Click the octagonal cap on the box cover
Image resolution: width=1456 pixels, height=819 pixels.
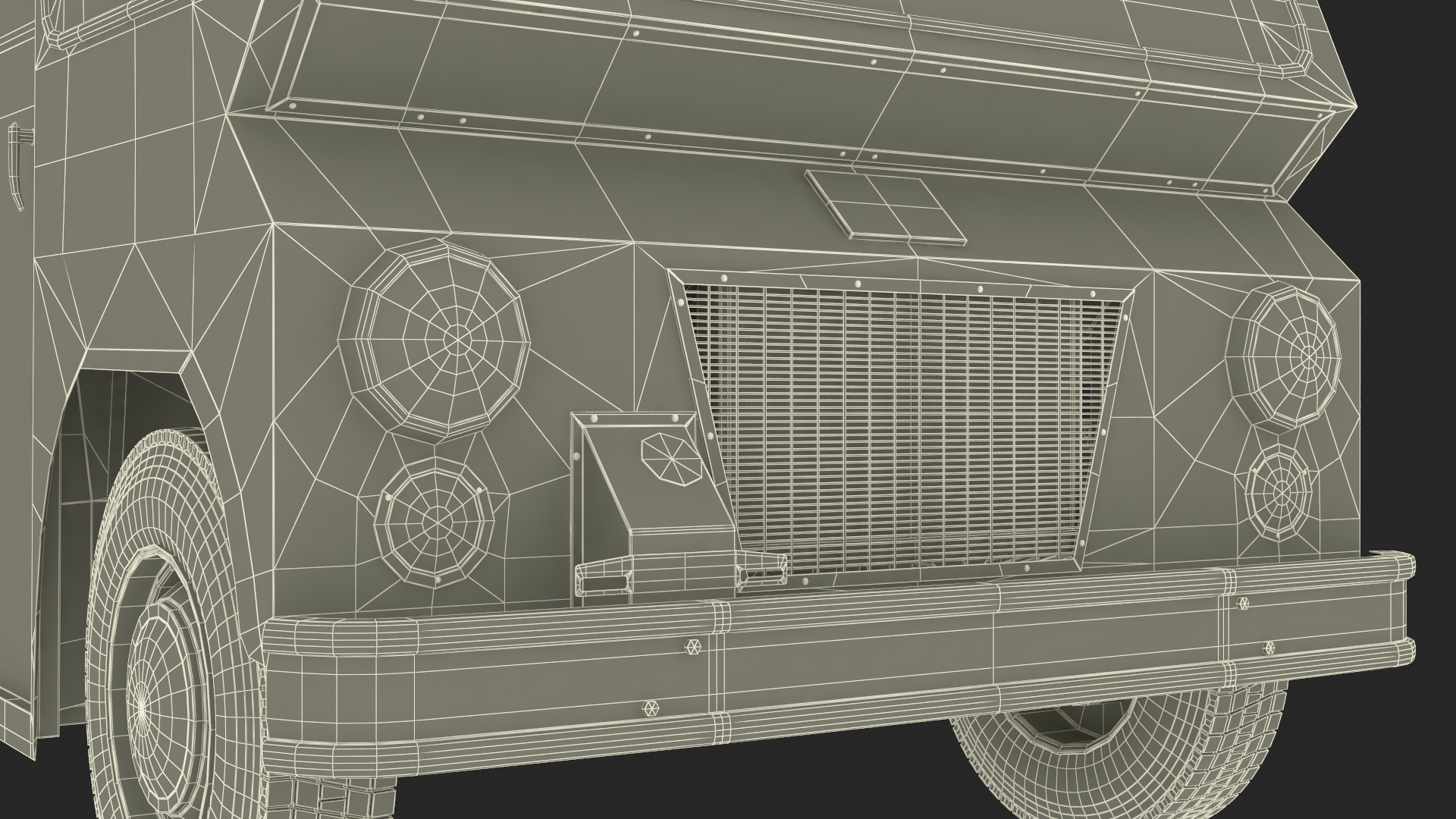pos(672,459)
